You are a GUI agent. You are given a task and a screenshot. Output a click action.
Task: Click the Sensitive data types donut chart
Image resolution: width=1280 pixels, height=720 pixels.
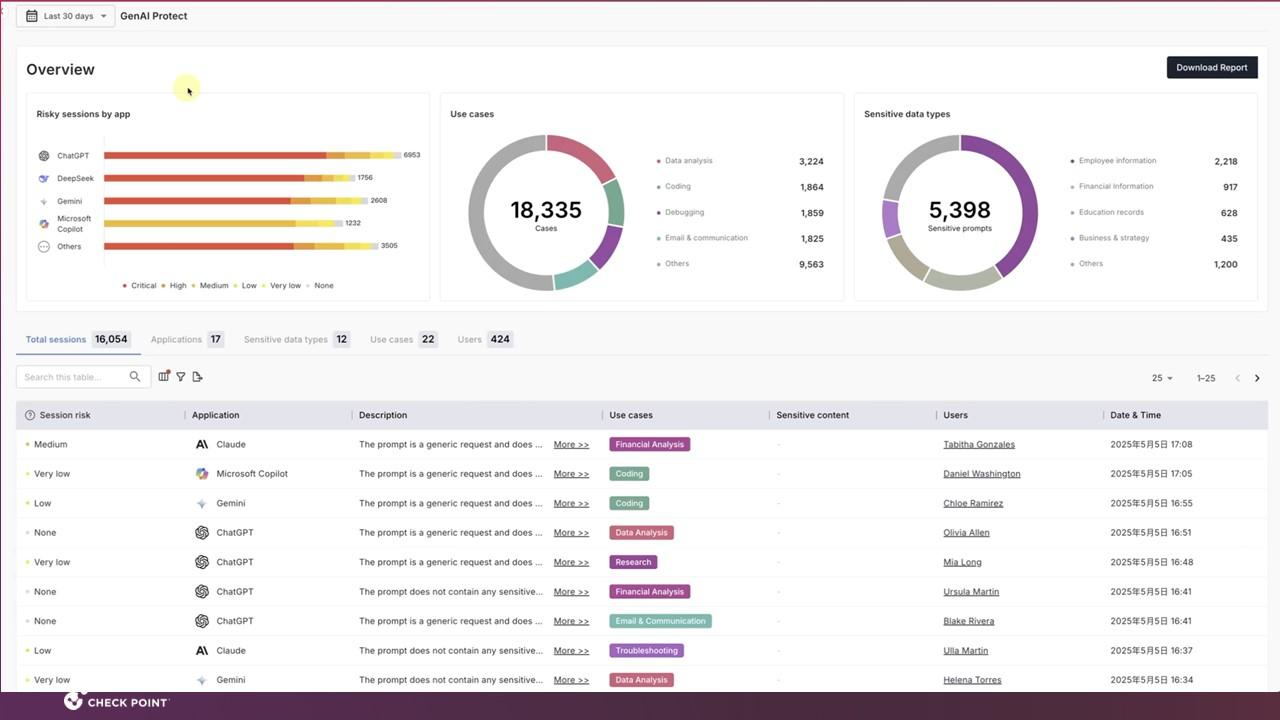coord(960,213)
